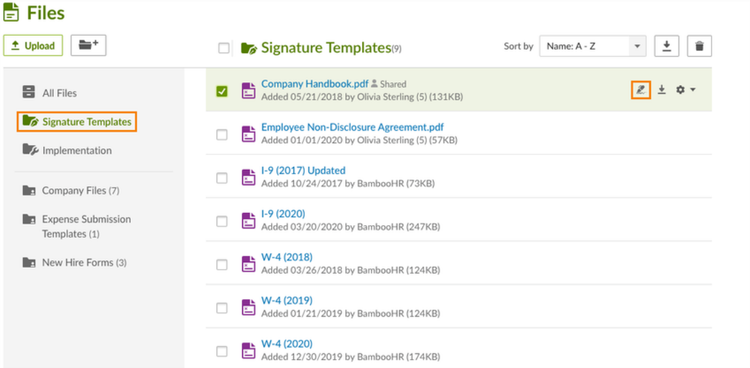This screenshot has height=368, width=750.
Task: Tick the W-4 (2018) file checkbox
Action: 222,265
